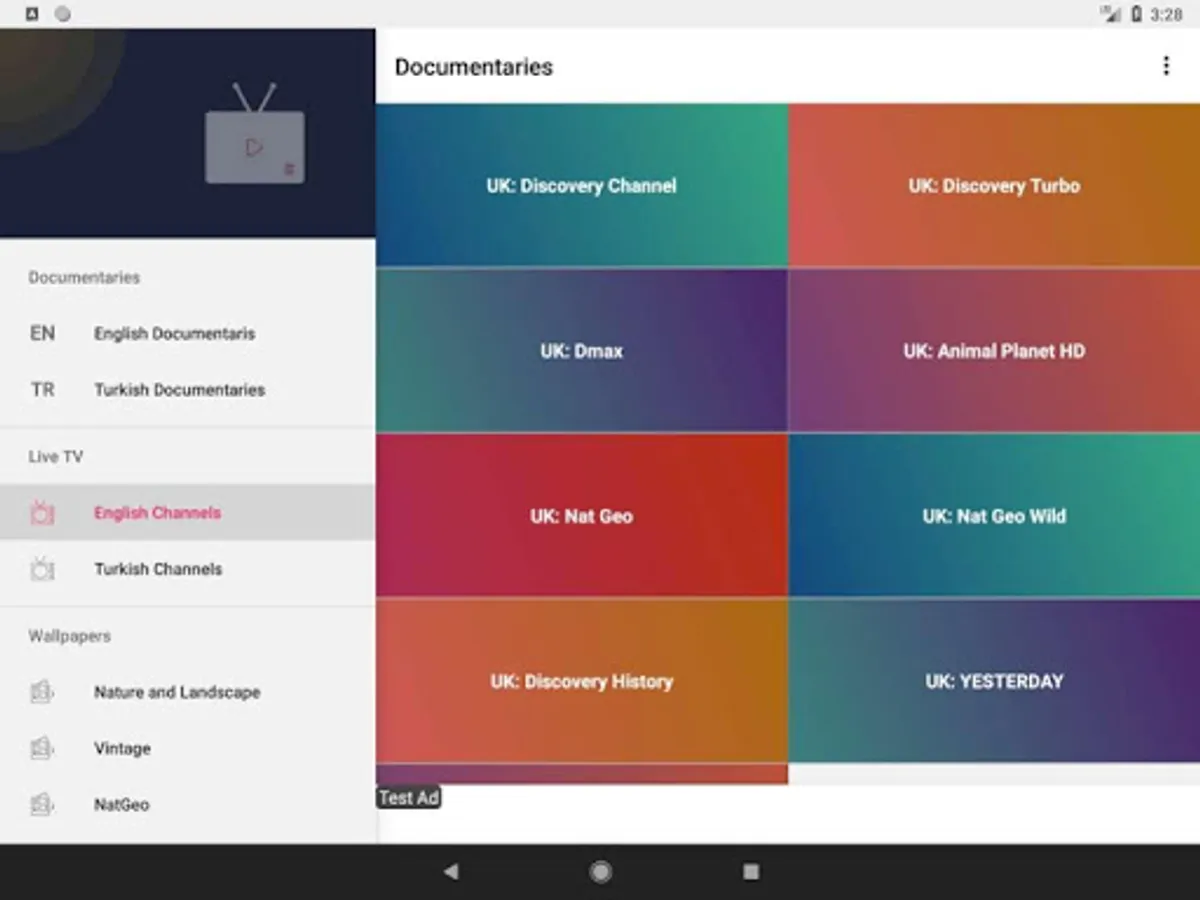The height and width of the screenshot is (900, 1200).
Task: Click the image icon beside Vintage
Action: click(x=41, y=748)
